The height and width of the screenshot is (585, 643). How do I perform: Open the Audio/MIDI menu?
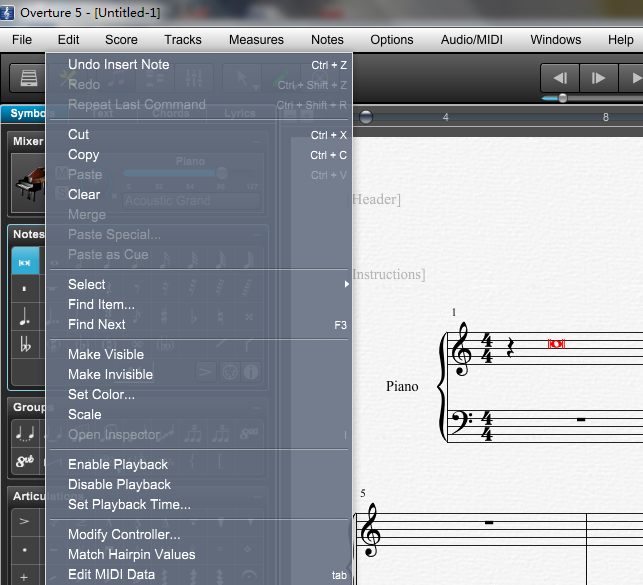pos(472,40)
